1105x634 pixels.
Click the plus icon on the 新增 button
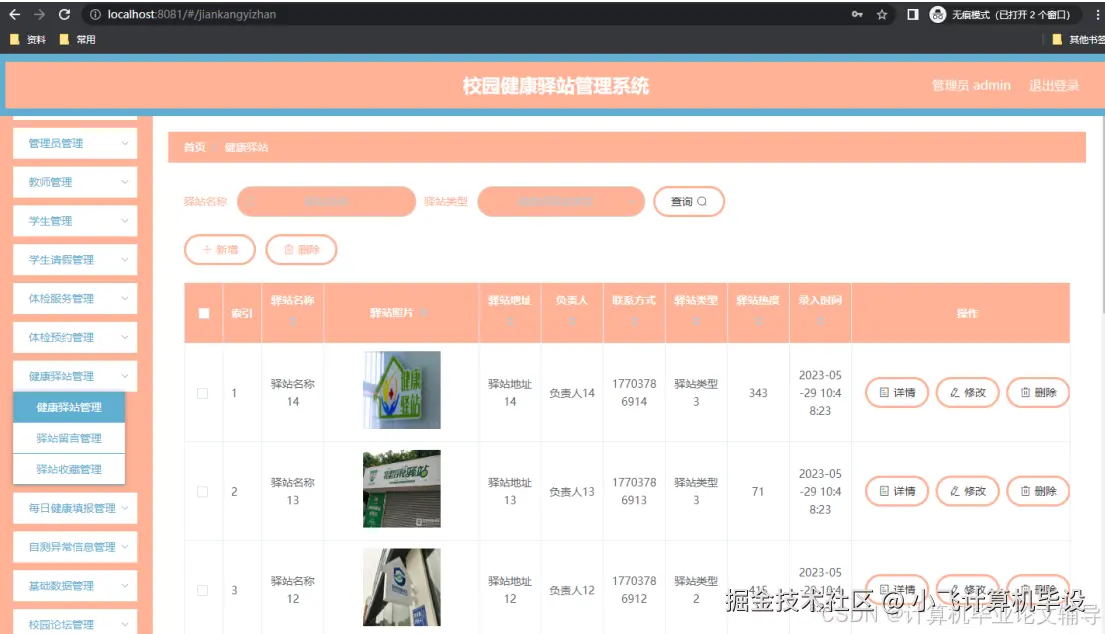pos(207,250)
